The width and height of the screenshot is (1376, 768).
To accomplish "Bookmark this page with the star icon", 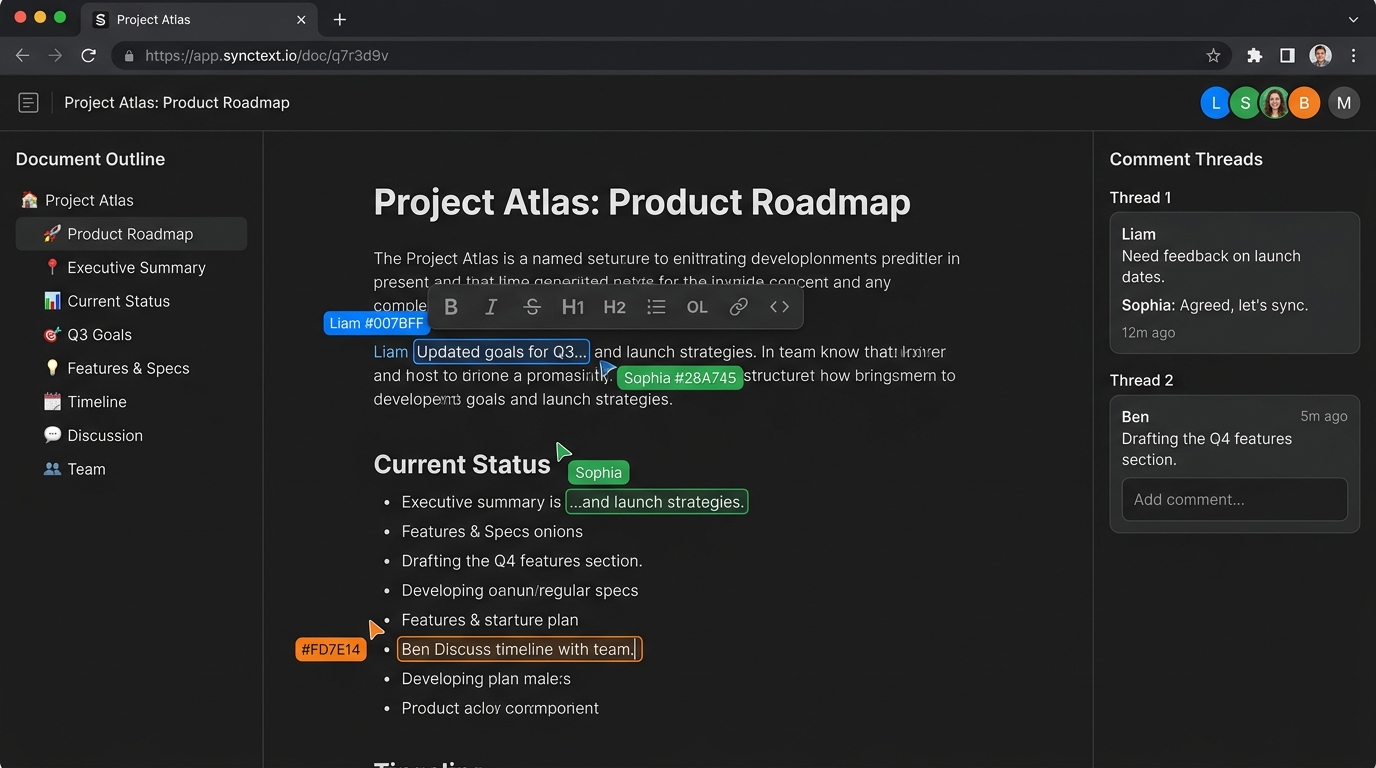I will (1213, 56).
